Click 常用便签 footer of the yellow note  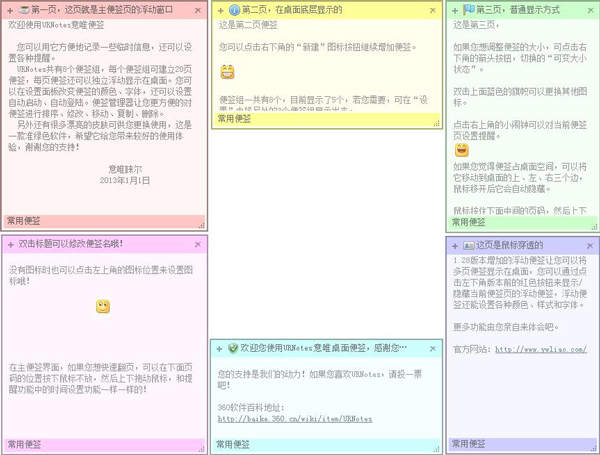[234, 119]
